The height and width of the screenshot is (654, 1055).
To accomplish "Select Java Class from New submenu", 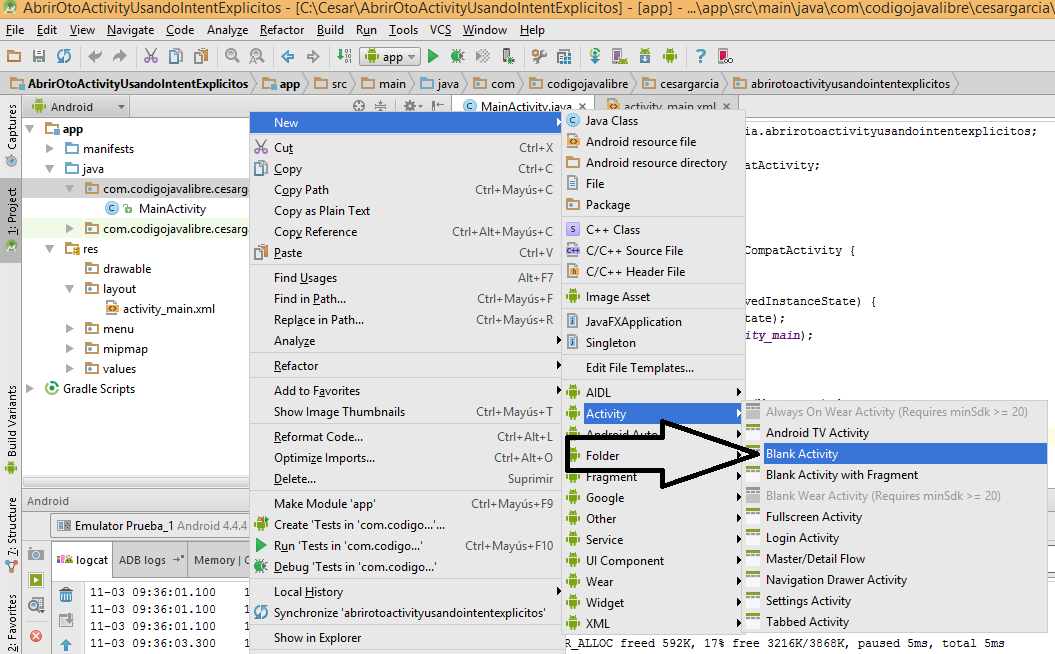I will (x=654, y=121).
